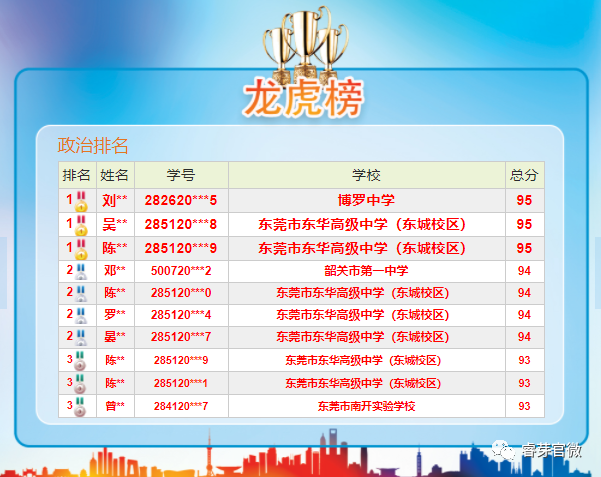Click student number 284120***7
Image resolution: width=601 pixels, height=477 pixels.
[x=181, y=406]
